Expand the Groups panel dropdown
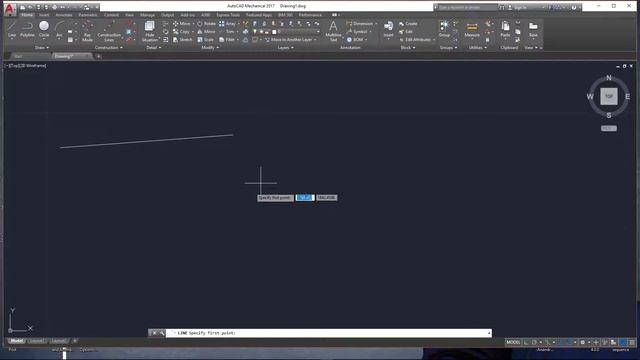640x360 pixels. [448, 48]
